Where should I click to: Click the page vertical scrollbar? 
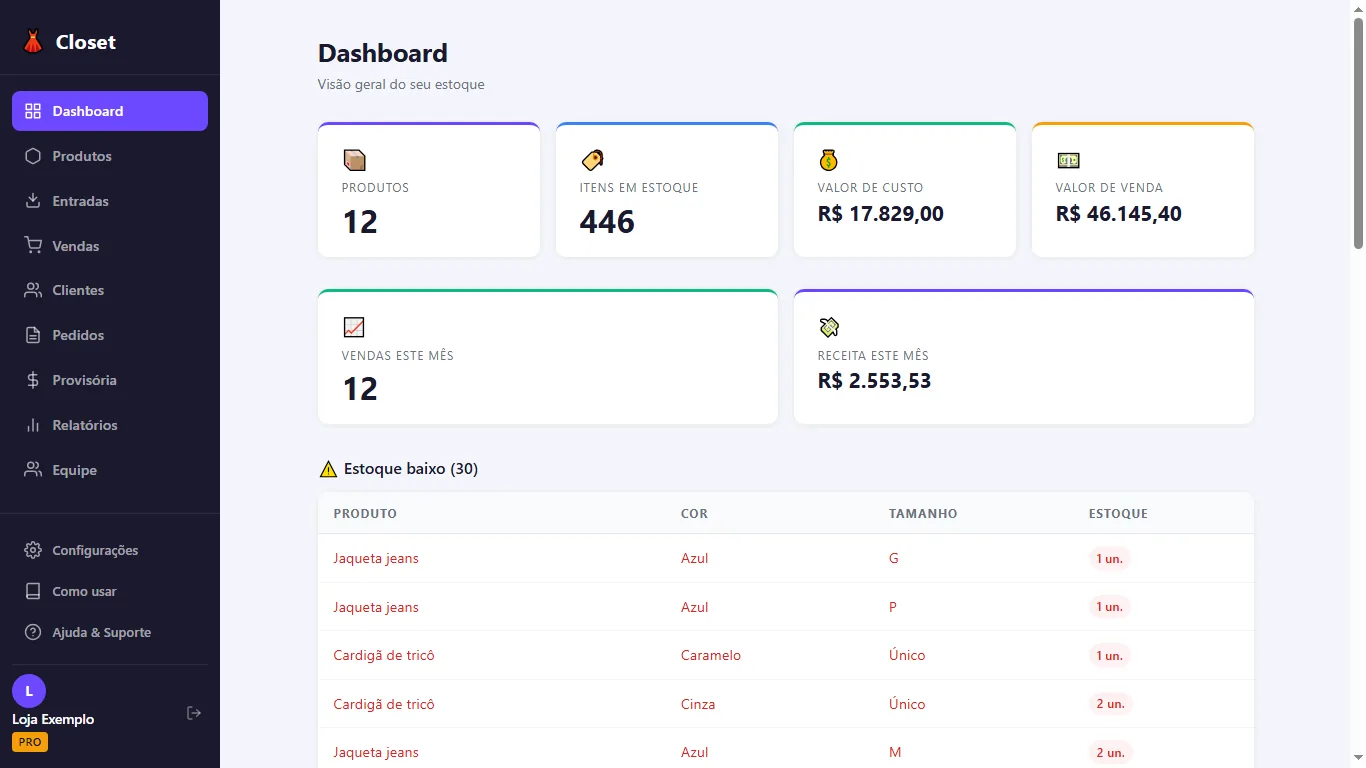coord(1358,384)
